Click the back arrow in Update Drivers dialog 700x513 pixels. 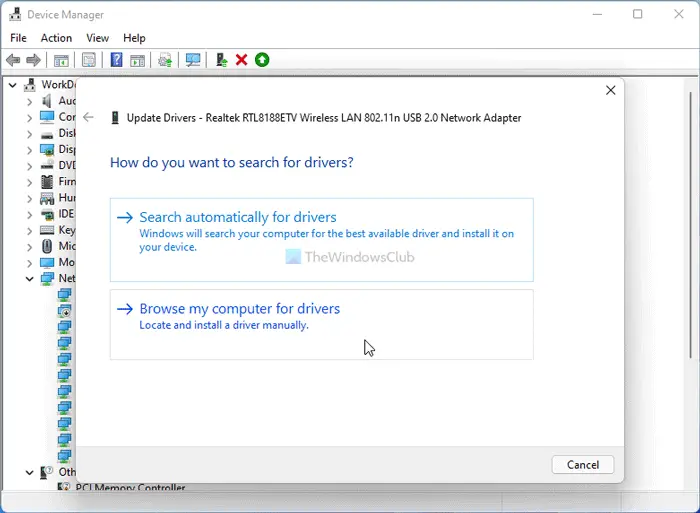pos(89,117)
